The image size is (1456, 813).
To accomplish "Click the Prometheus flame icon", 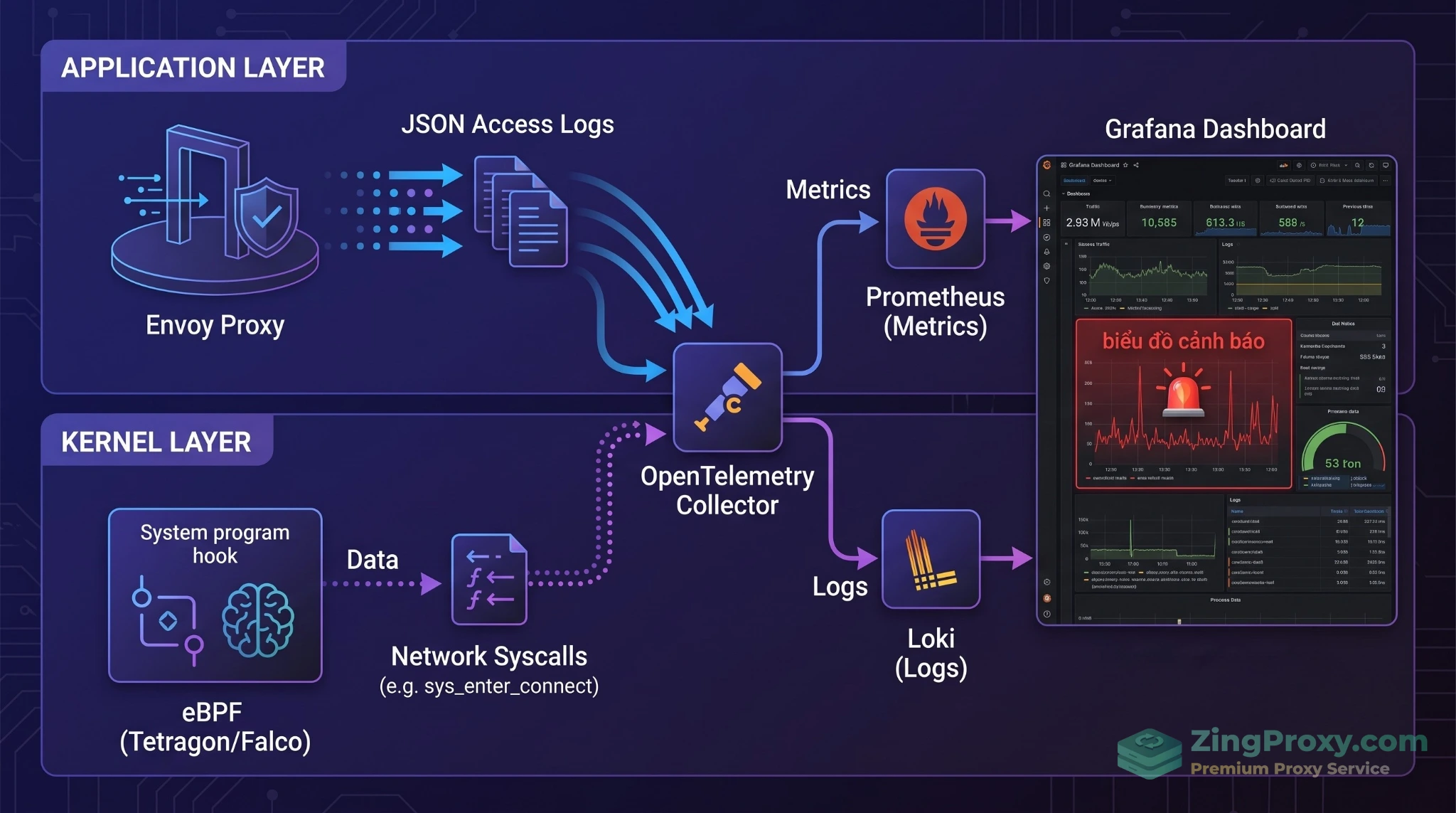I will pos(935,218).
